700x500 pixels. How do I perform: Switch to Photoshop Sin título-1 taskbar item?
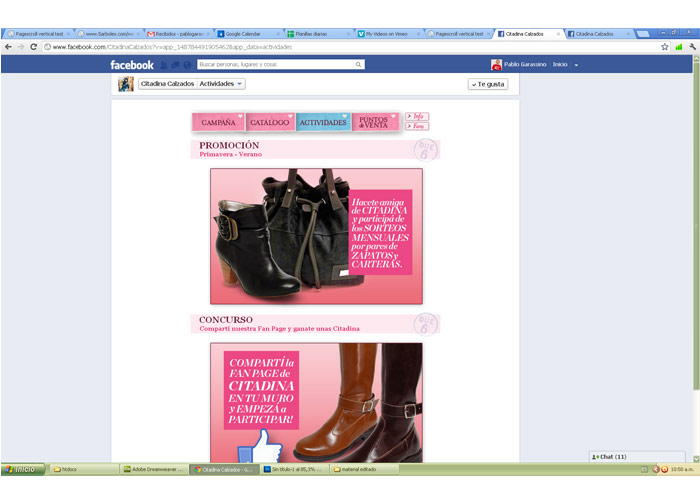point(296,469)
